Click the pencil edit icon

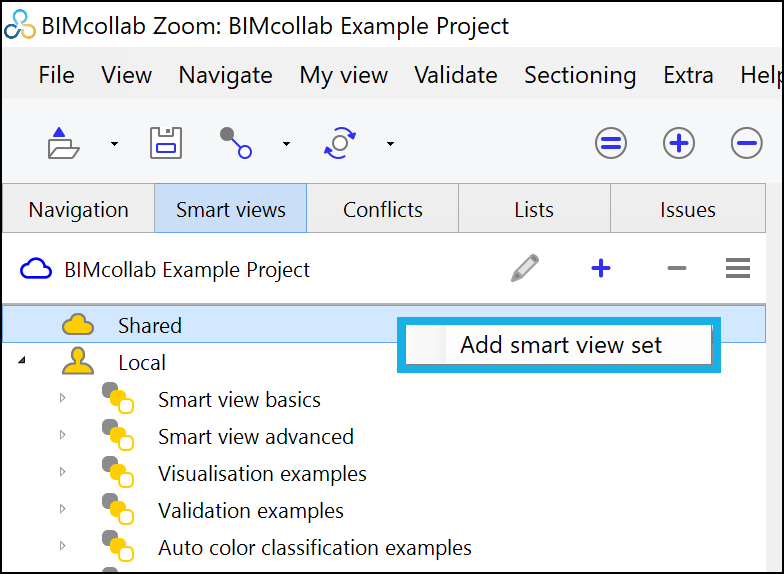(x=524, y=268)
